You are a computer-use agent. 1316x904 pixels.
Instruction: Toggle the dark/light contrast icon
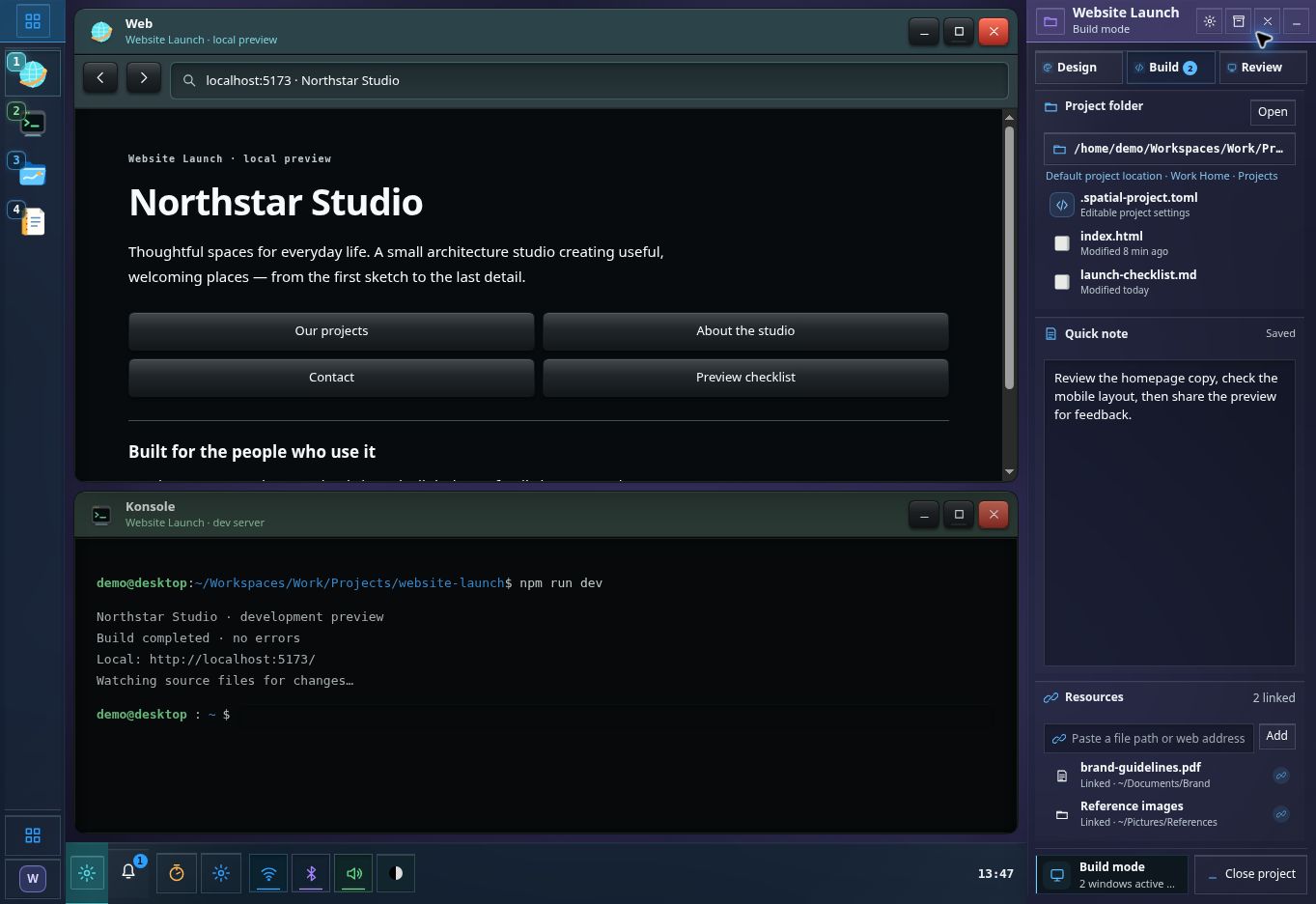pos(396,873)
